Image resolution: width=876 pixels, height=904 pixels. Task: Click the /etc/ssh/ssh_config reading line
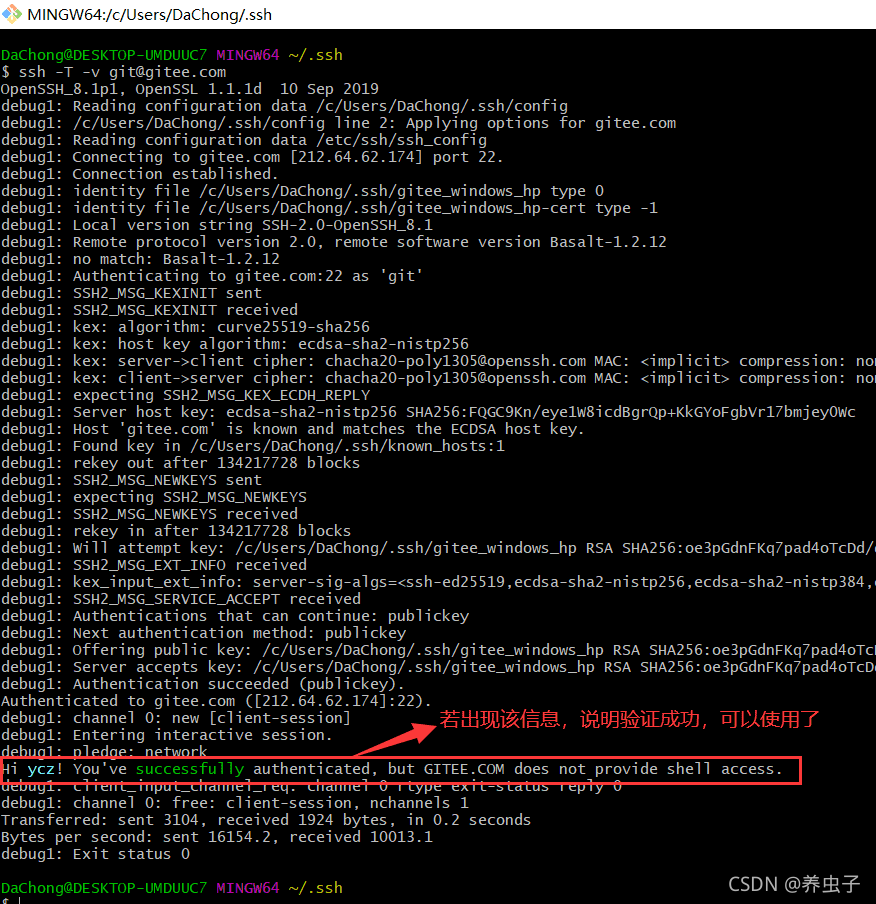[x=244, y=140]
